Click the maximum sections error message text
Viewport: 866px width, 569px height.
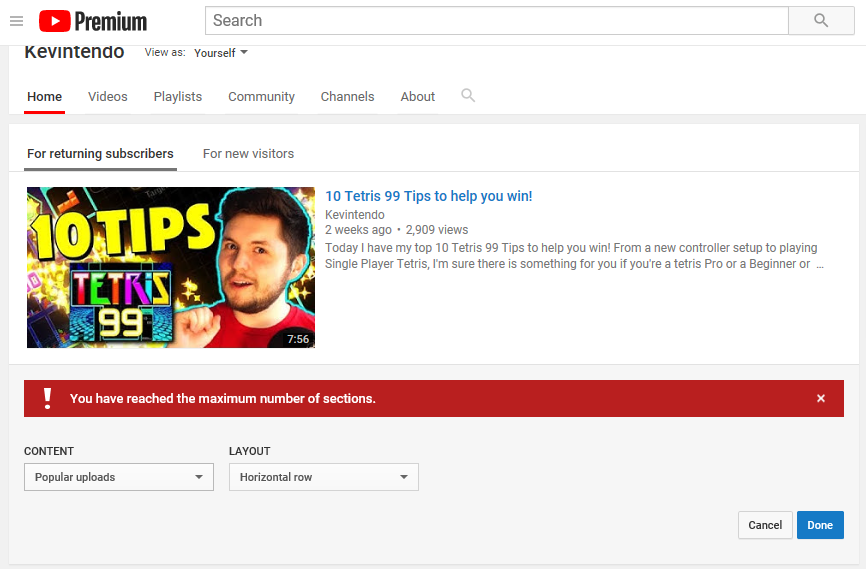pos(223,398)
